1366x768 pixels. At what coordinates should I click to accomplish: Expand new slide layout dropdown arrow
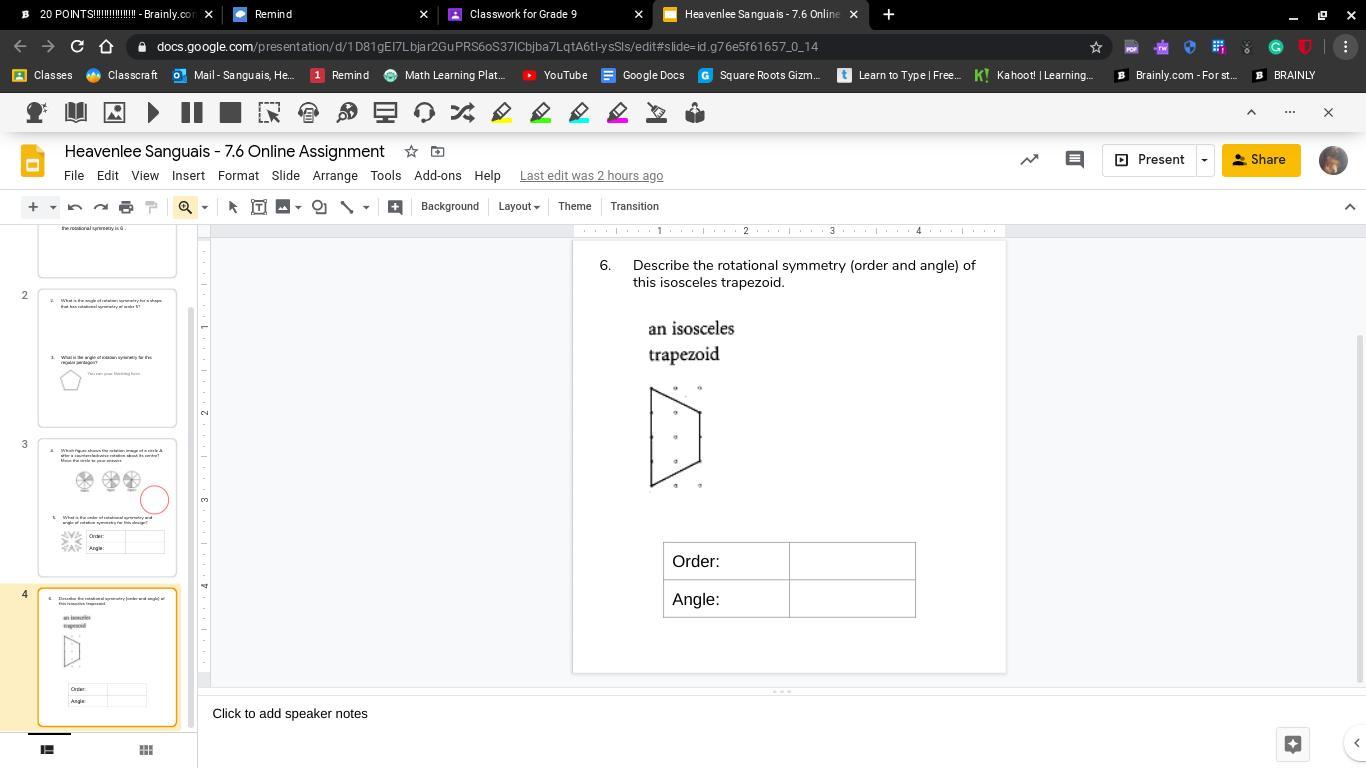53,207
